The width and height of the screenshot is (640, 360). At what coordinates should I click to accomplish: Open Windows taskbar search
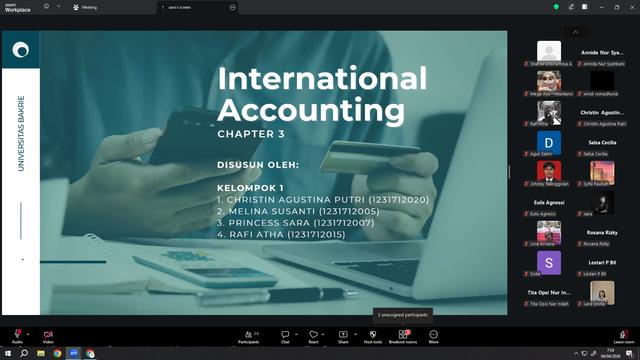(x=24, y=353)
